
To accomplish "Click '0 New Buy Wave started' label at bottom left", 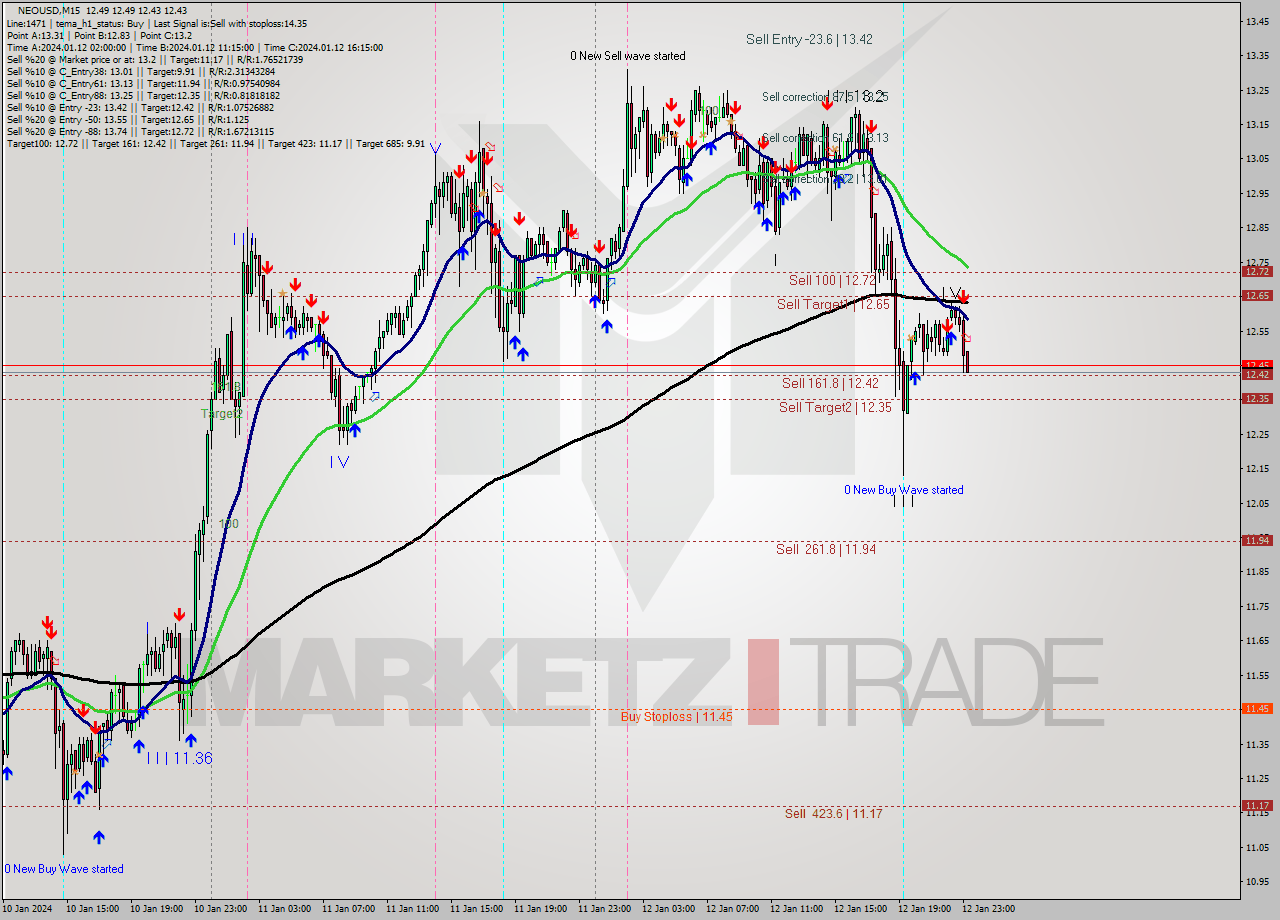I will 64,869.
